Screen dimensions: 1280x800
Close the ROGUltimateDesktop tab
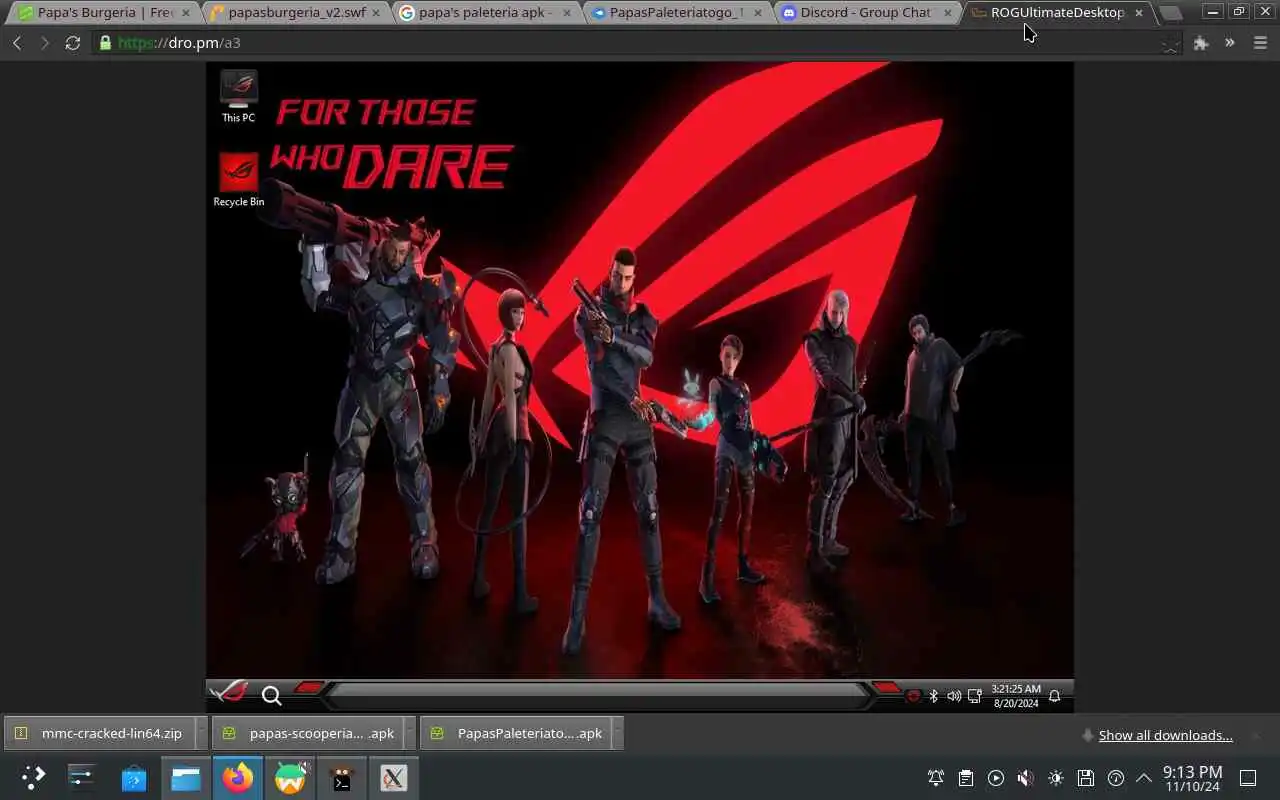[x=1138, y=13]
